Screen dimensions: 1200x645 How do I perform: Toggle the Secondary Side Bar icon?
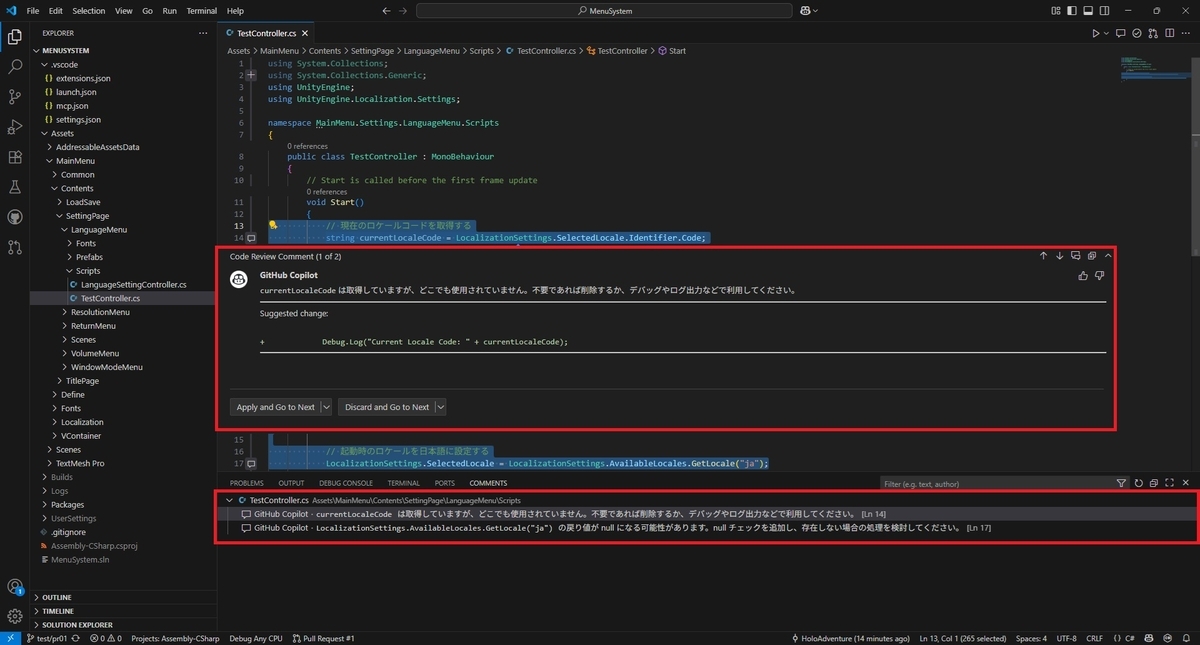[x=1104, y=9]
